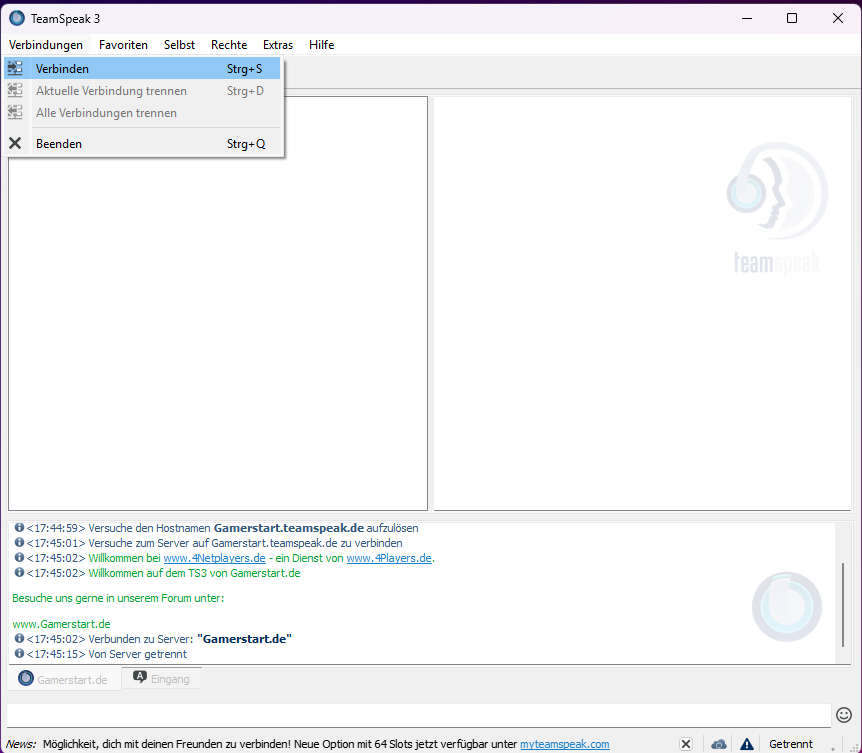Click the TeamSpeak logo in title bar
This screenshot has height=753, width=862.
17,18
